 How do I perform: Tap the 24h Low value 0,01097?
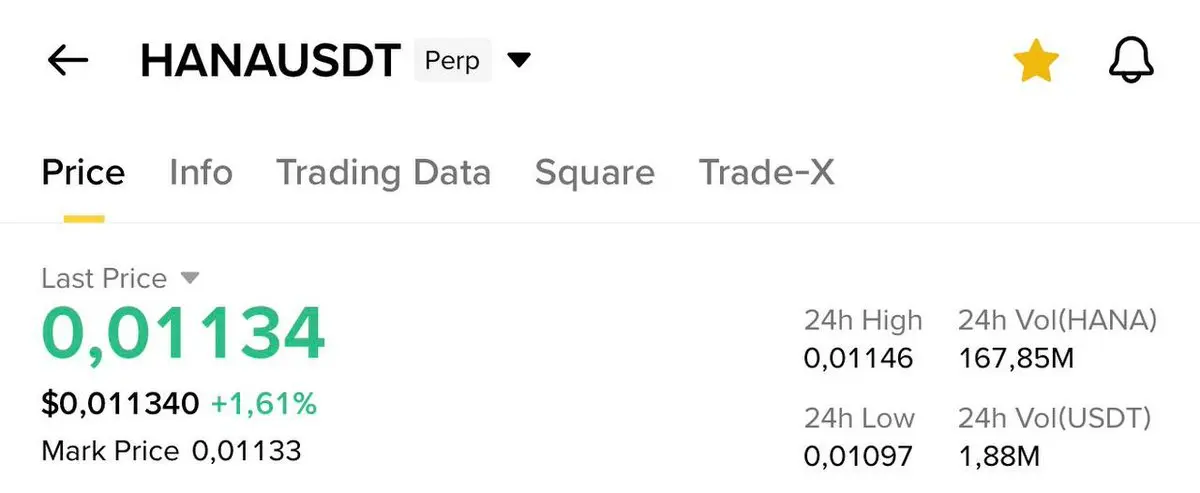click(x=858, y=456)
